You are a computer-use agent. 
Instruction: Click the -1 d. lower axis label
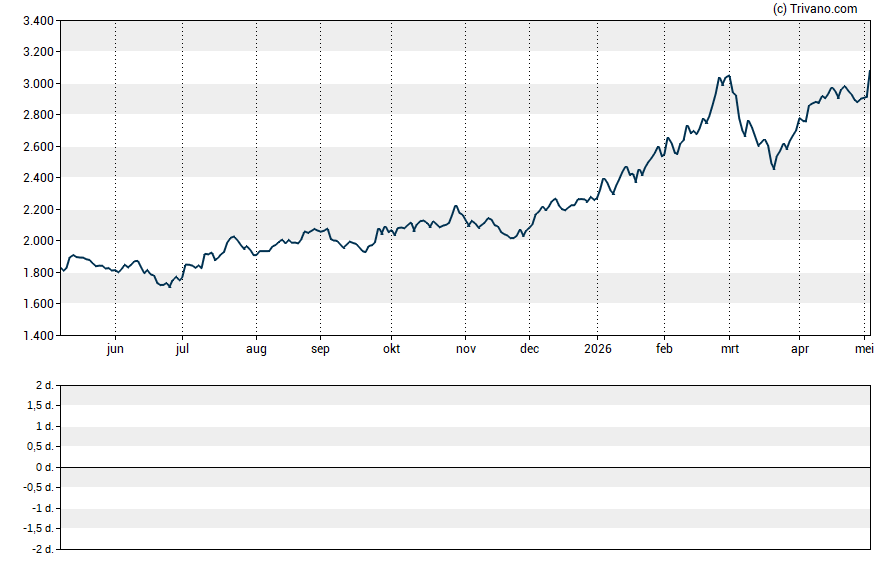click(43, 508)
